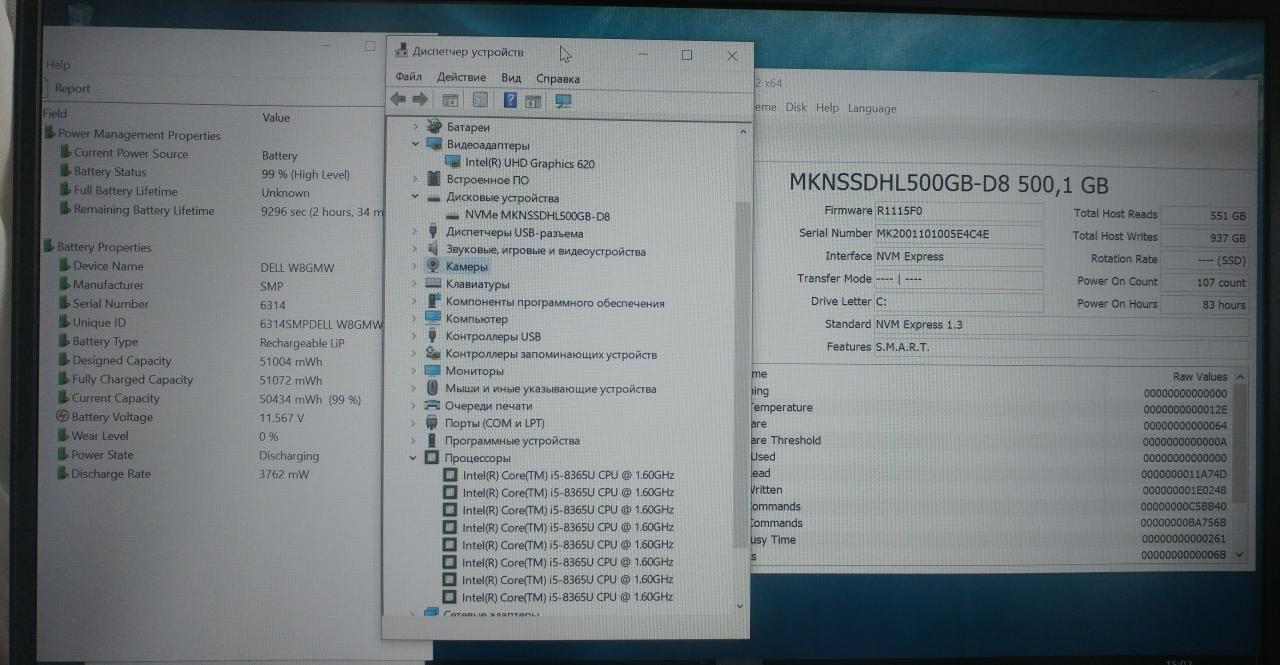1280x665 pixels.
Task: Click the Контроллеры USB plug icon
Action: pos(434,336)
